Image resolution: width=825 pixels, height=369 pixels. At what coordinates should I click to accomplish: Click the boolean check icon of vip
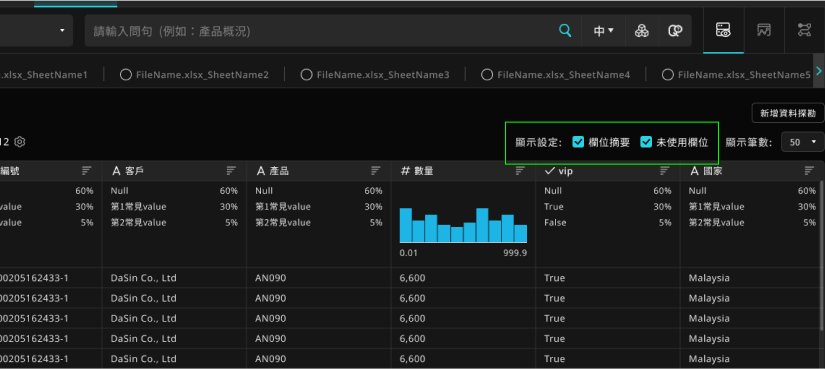(550, 171)
